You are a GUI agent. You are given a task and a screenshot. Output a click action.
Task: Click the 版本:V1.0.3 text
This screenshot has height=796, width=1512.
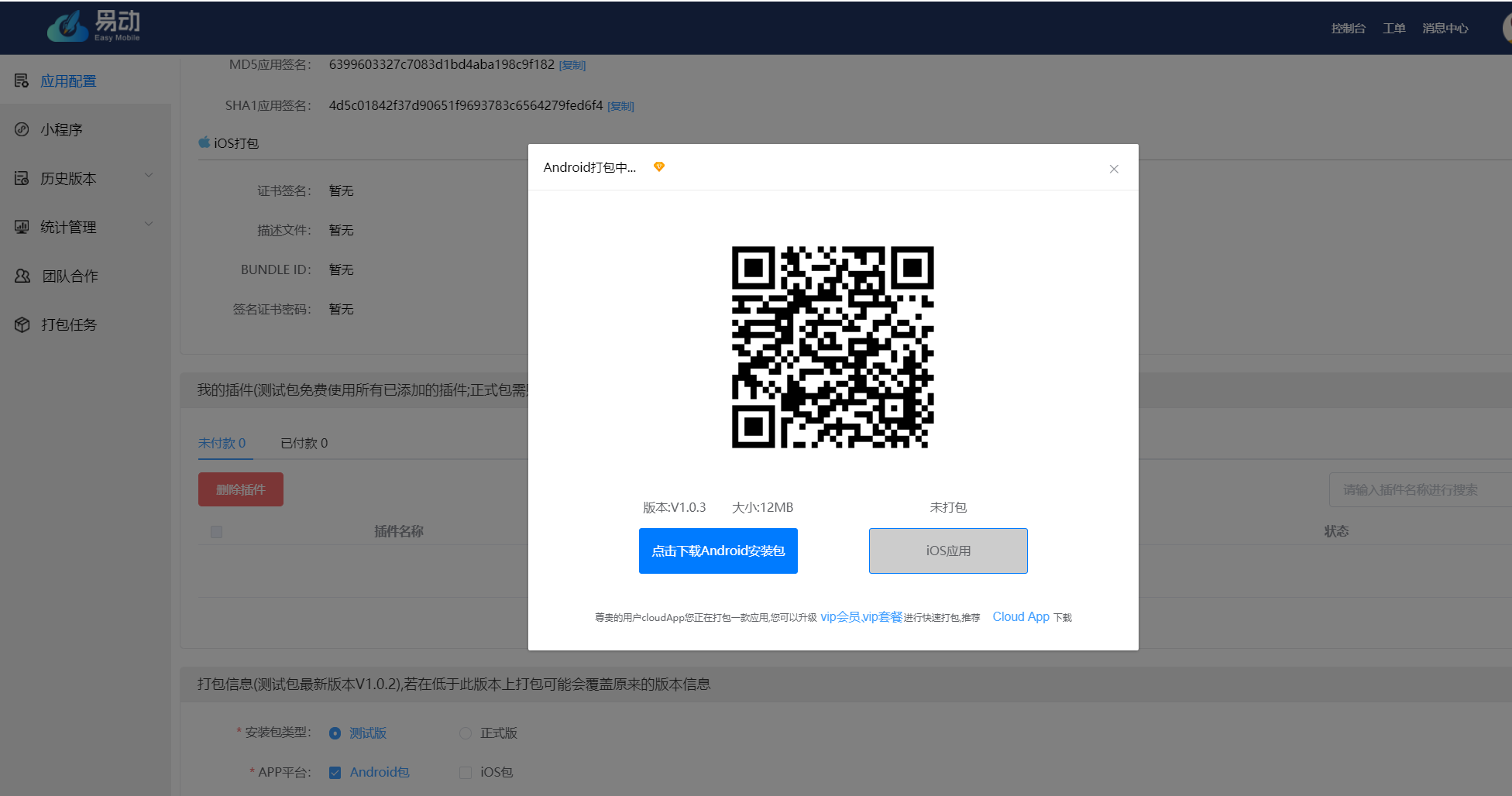[674, 507]
